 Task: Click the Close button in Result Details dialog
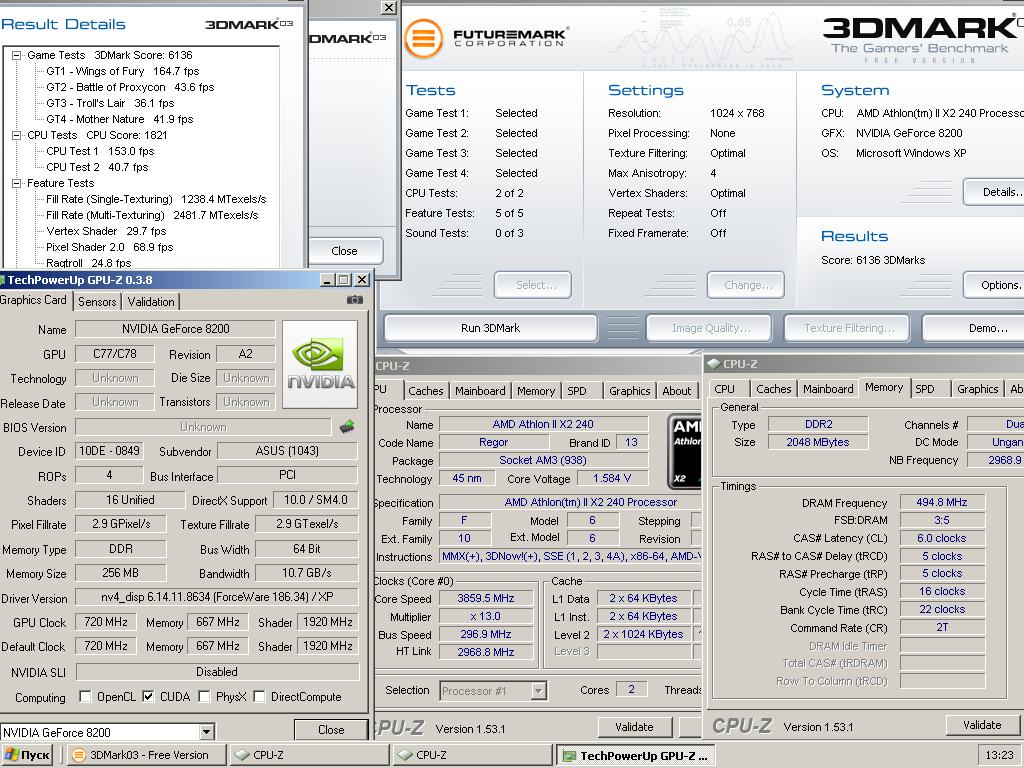(344, 251)
